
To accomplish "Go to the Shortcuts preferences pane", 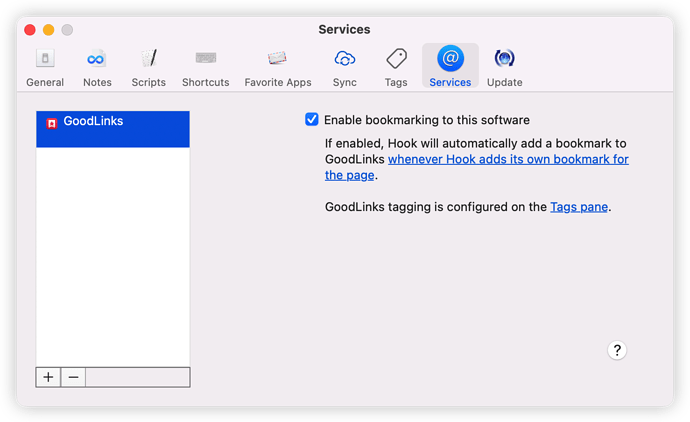I will click(206, 67).
